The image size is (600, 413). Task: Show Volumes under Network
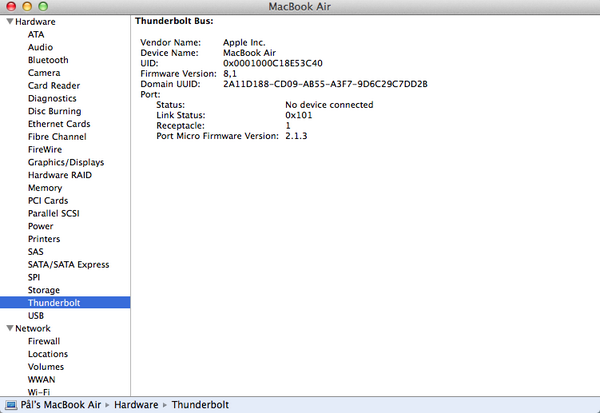pyautogui.click(x=46, y=367)
